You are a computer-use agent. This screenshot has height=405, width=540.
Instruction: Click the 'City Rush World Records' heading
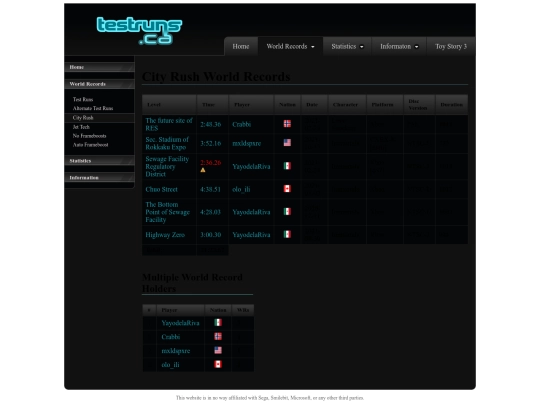click(x=216, y=77)
